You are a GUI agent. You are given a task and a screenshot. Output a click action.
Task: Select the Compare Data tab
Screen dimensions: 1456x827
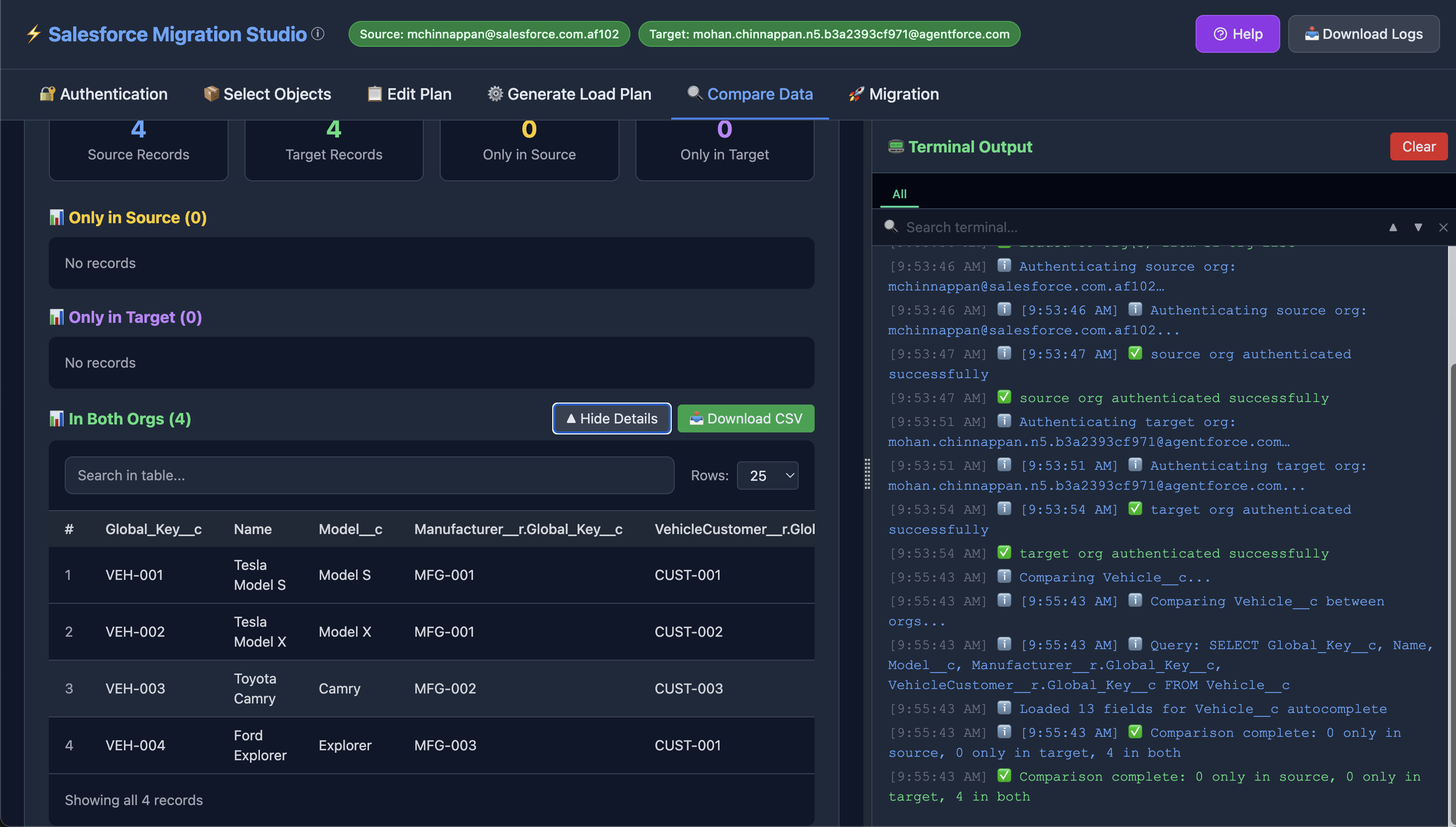750,94
